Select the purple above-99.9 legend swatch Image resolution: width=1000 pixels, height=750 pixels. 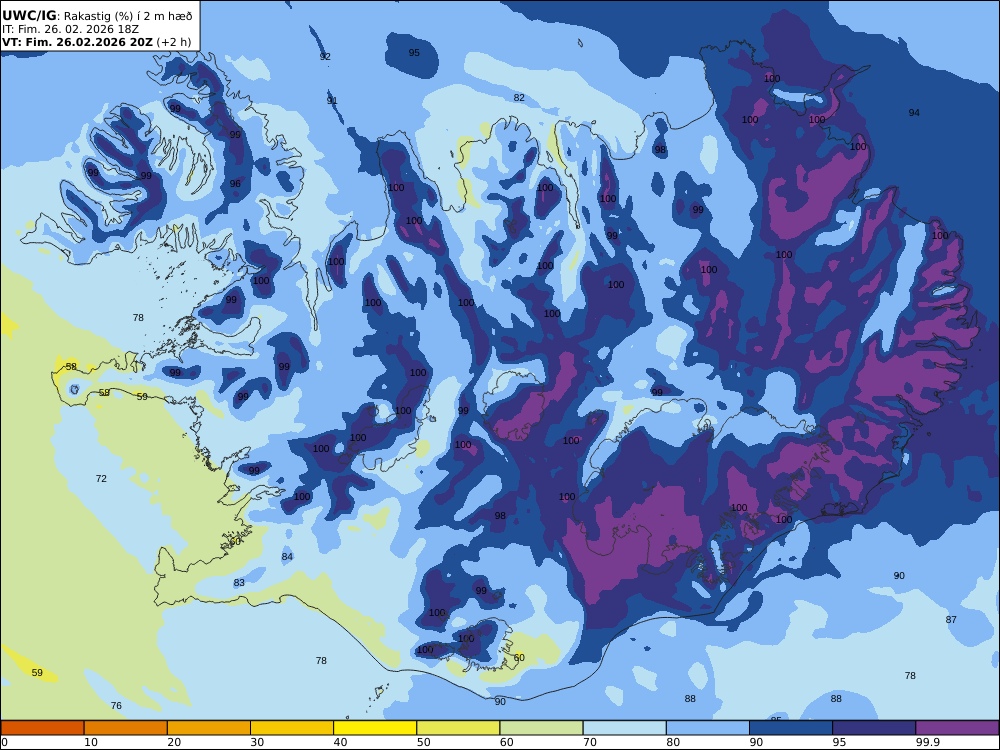[957, 728]
